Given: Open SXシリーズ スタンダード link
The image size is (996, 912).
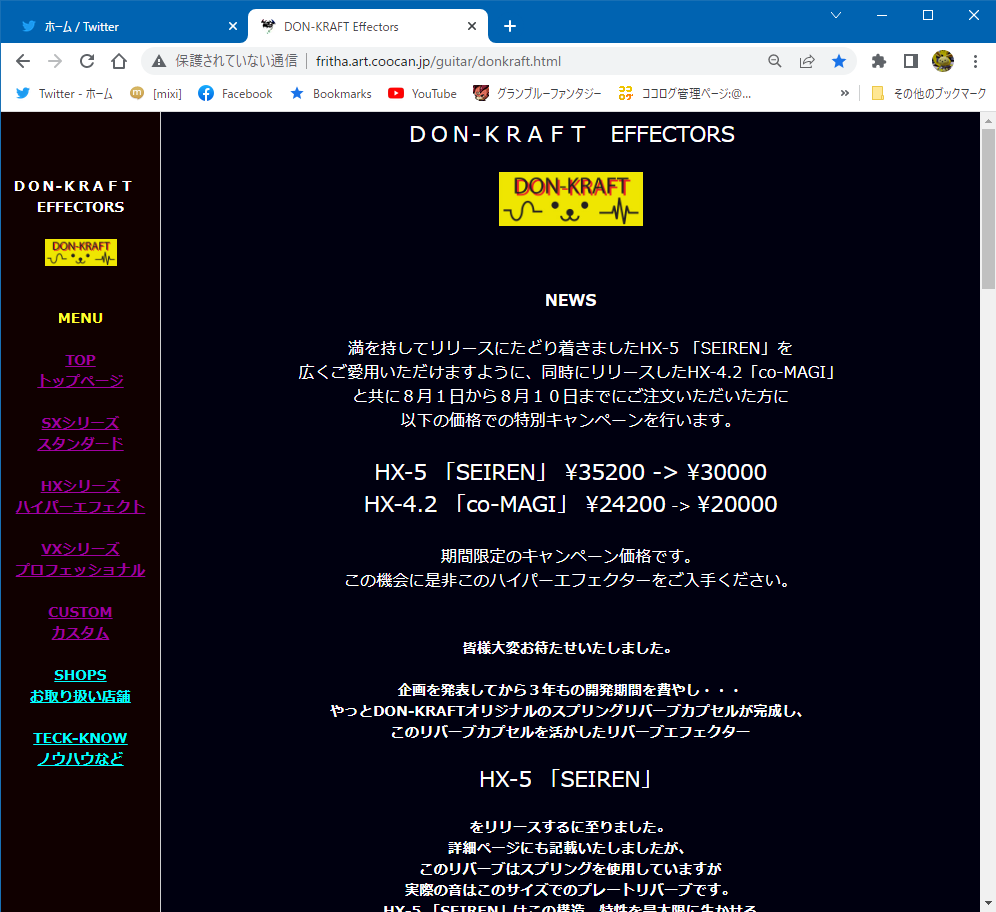Looking at the screenshot, I should [81, 433].
